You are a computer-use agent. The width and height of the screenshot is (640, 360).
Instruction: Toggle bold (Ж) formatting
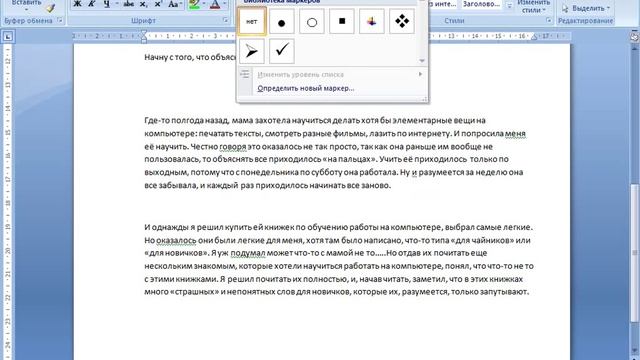77,4
